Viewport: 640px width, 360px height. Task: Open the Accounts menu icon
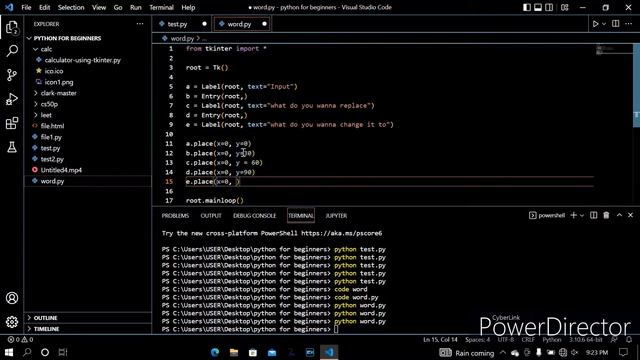[x=12, y=298]
